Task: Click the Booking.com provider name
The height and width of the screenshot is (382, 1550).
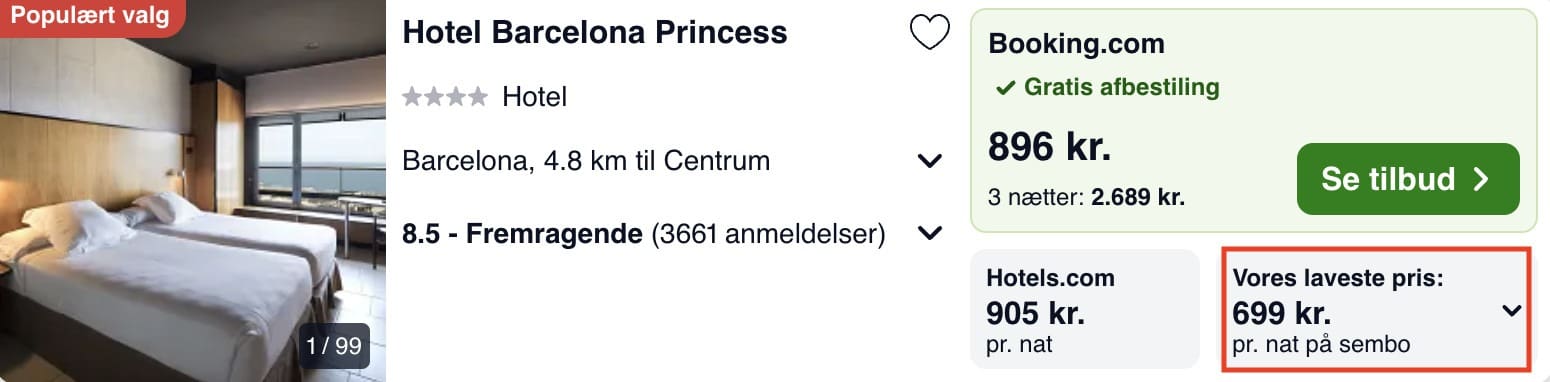Action: click(x=1076, y=44)
